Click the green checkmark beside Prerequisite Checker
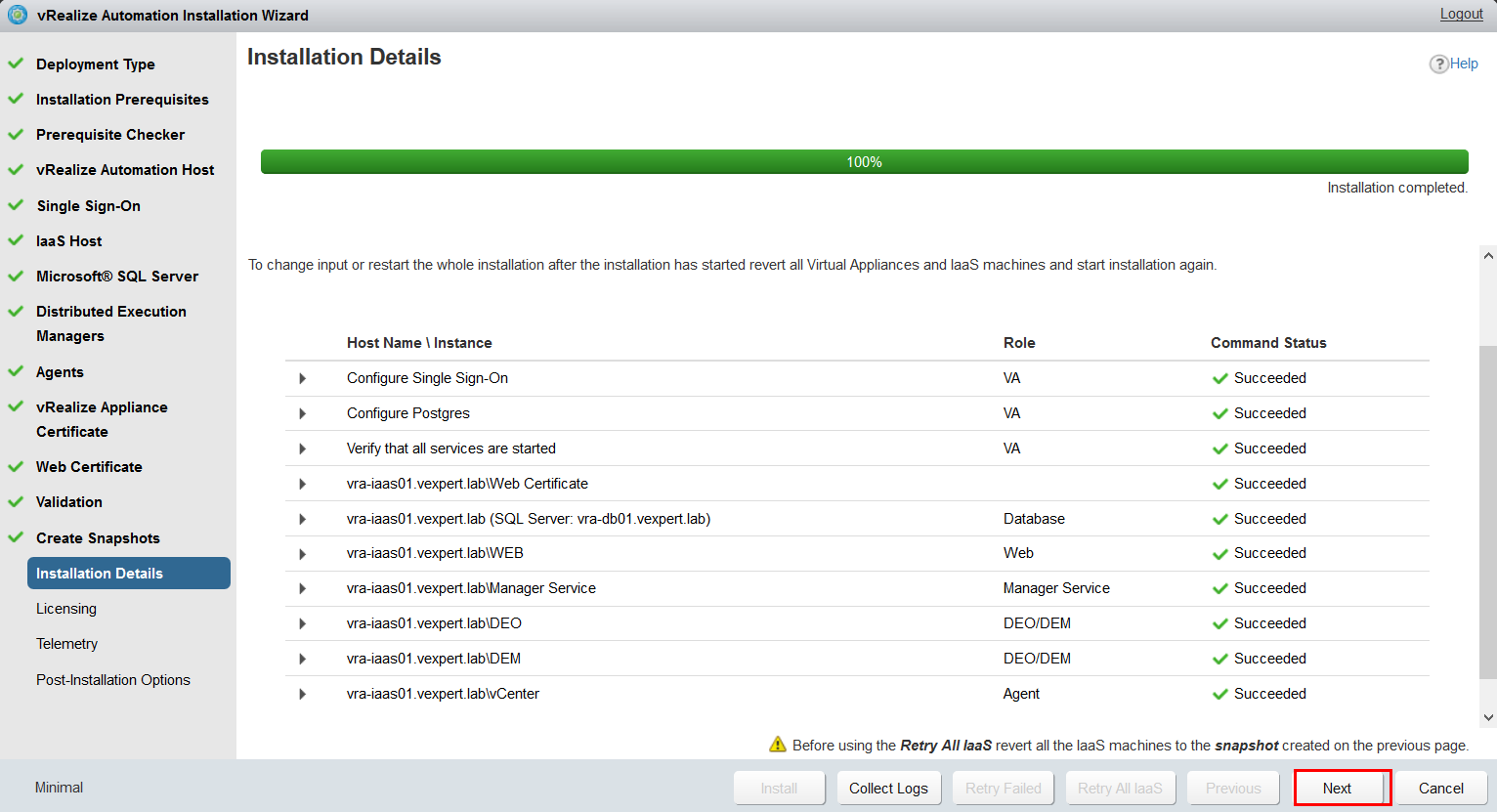The image size is (1497, 812). [16, 134]
